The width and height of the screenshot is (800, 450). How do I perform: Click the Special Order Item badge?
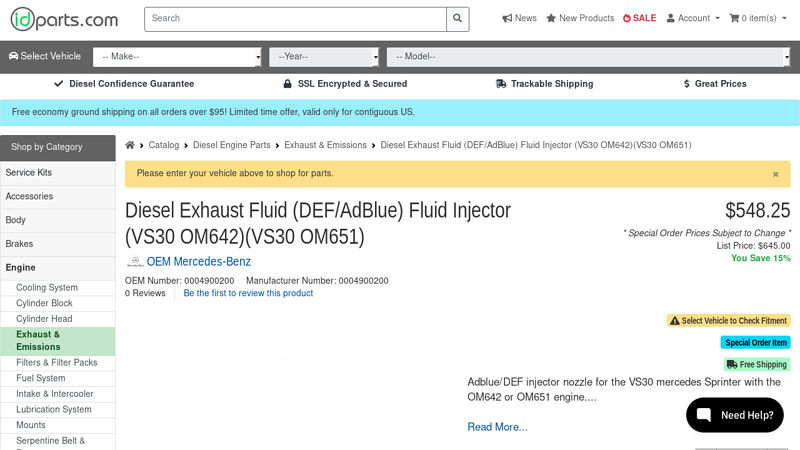pyautogui.click(x=756, y=342)
